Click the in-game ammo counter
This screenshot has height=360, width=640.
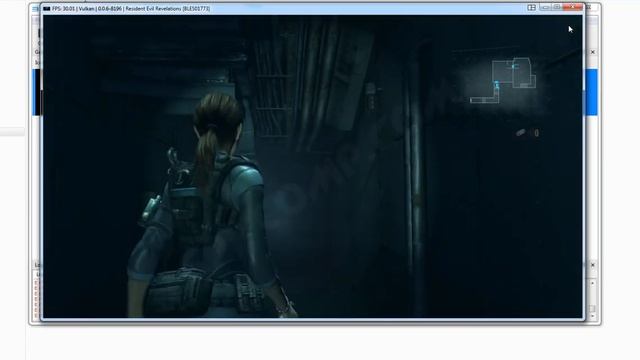click(x=528, y=133)
